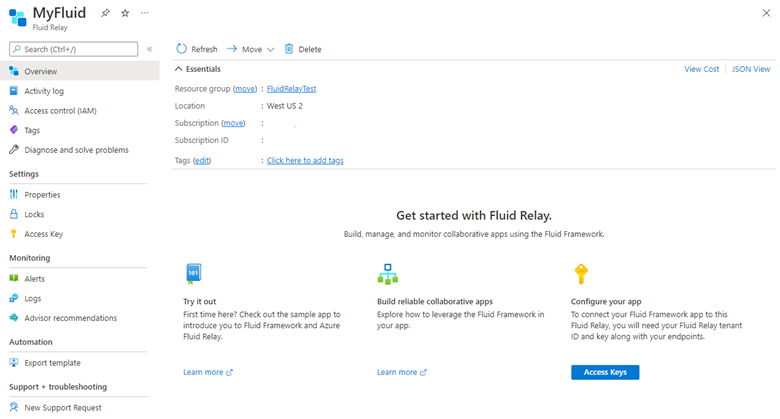Screen dimensions: 780x419
Task: Click the Delete toolbar label
Action: point(310,49)
